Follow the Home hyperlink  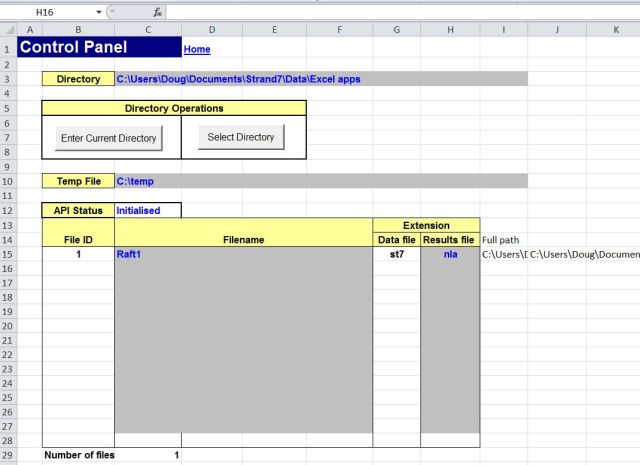[197, 49]
